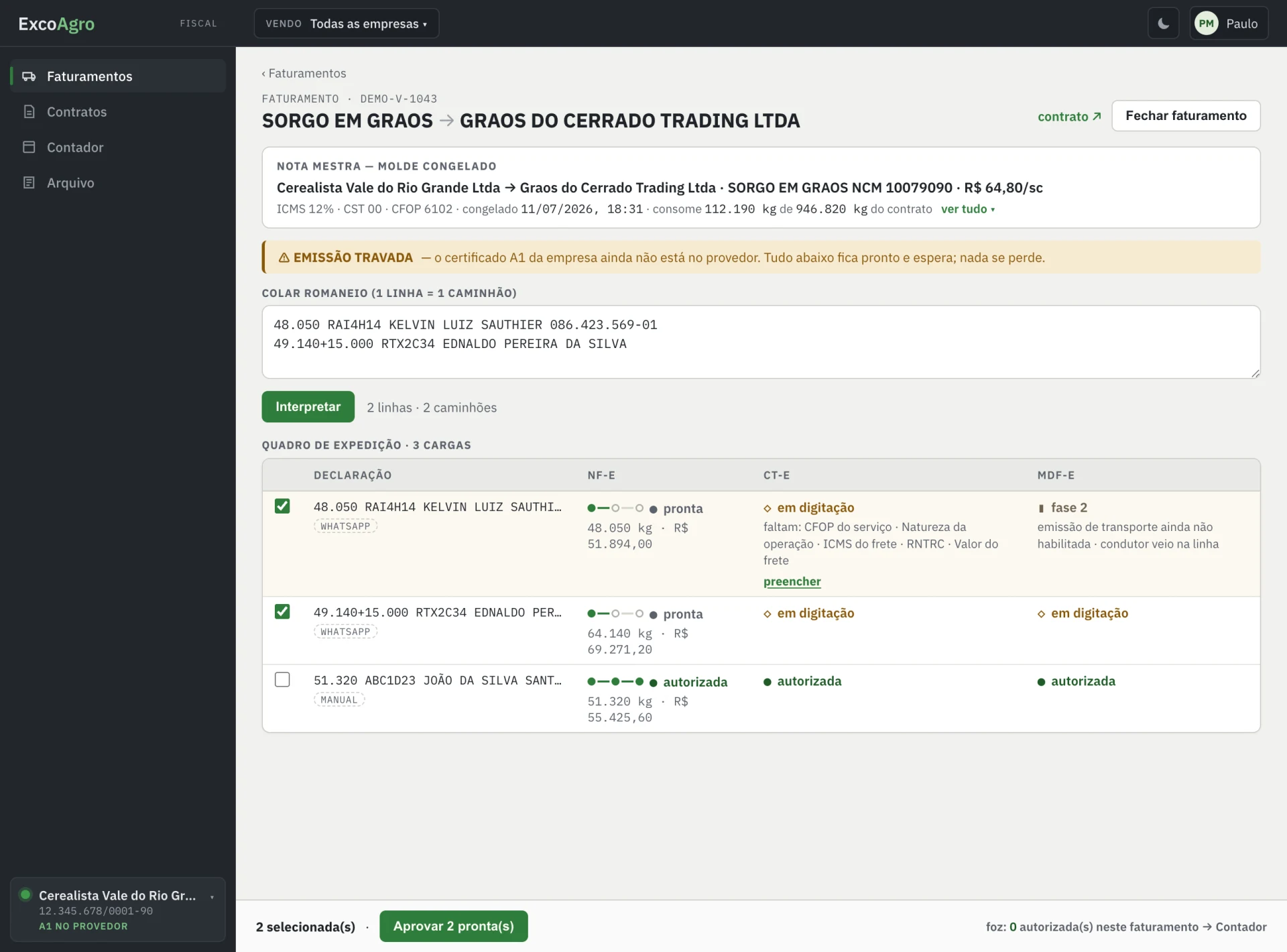This screenshot has width=1287, height=952.
Task: Open Contador section
Action: (x=118, y=147)
